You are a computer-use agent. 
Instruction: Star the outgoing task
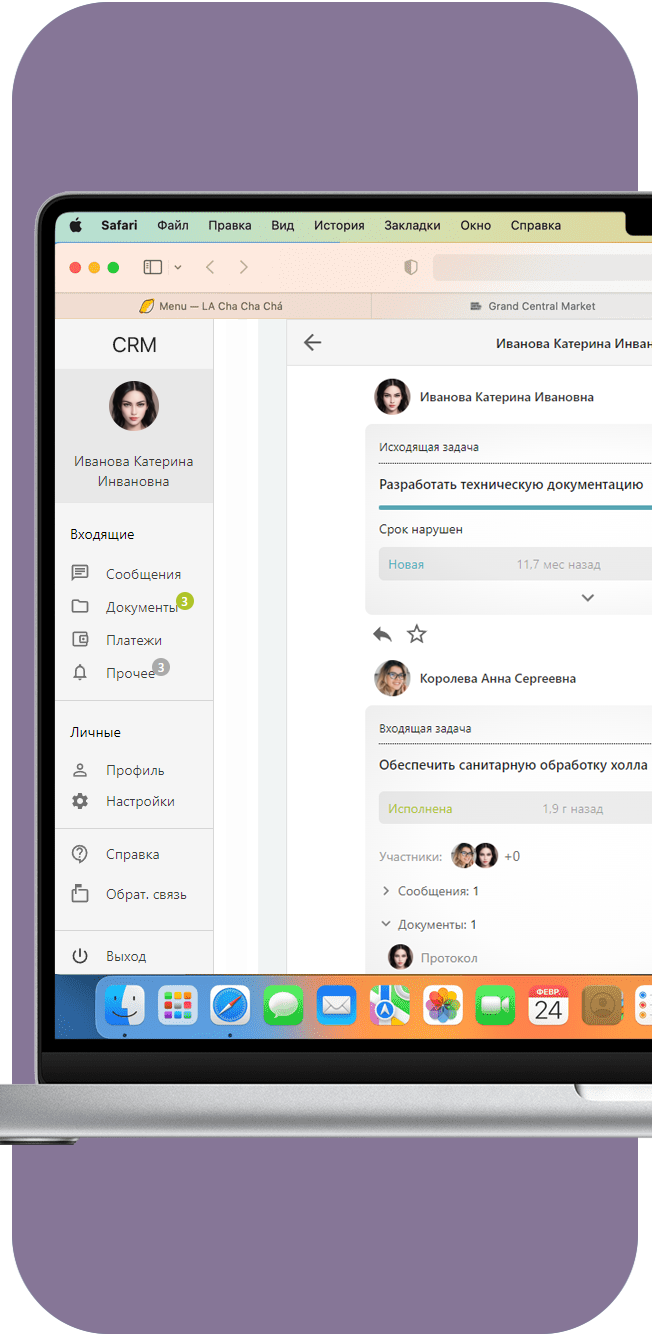click(417, 634)
